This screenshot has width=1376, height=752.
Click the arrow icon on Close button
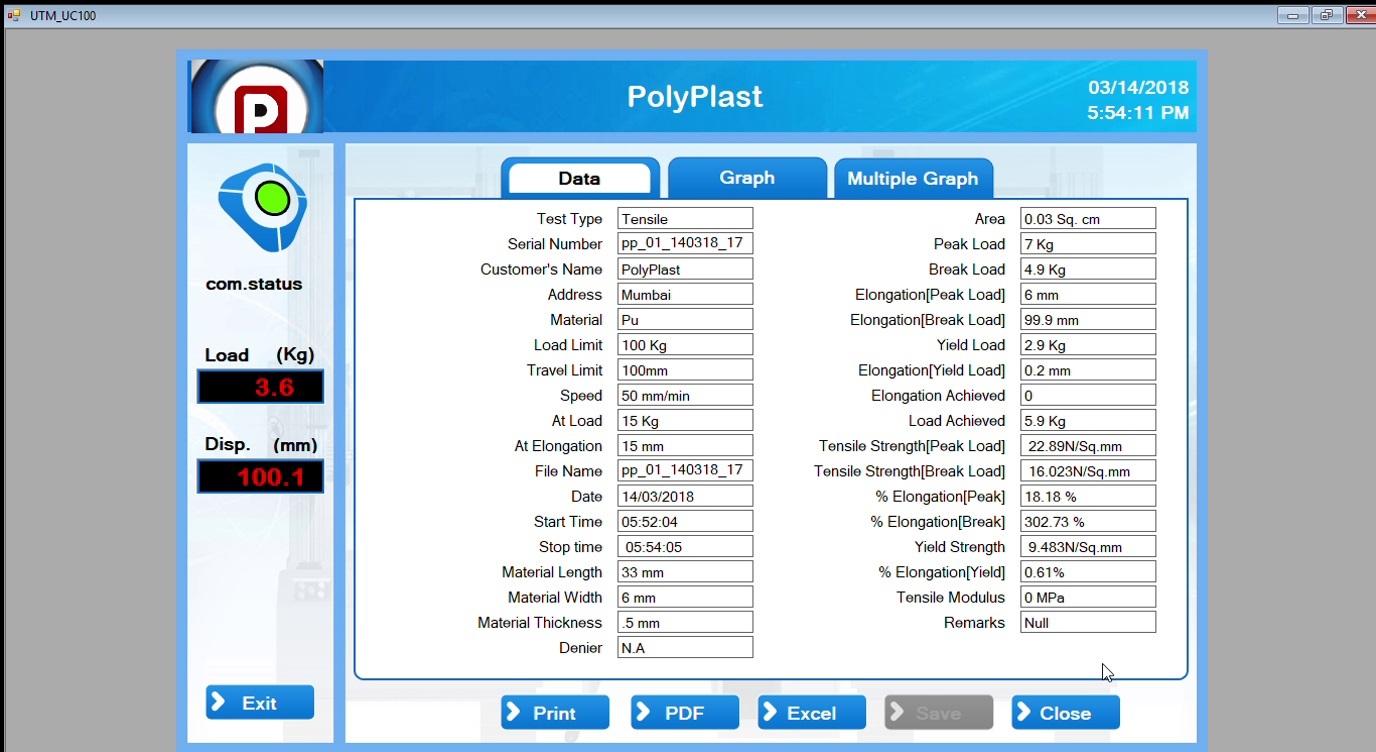pos(1024,712)
